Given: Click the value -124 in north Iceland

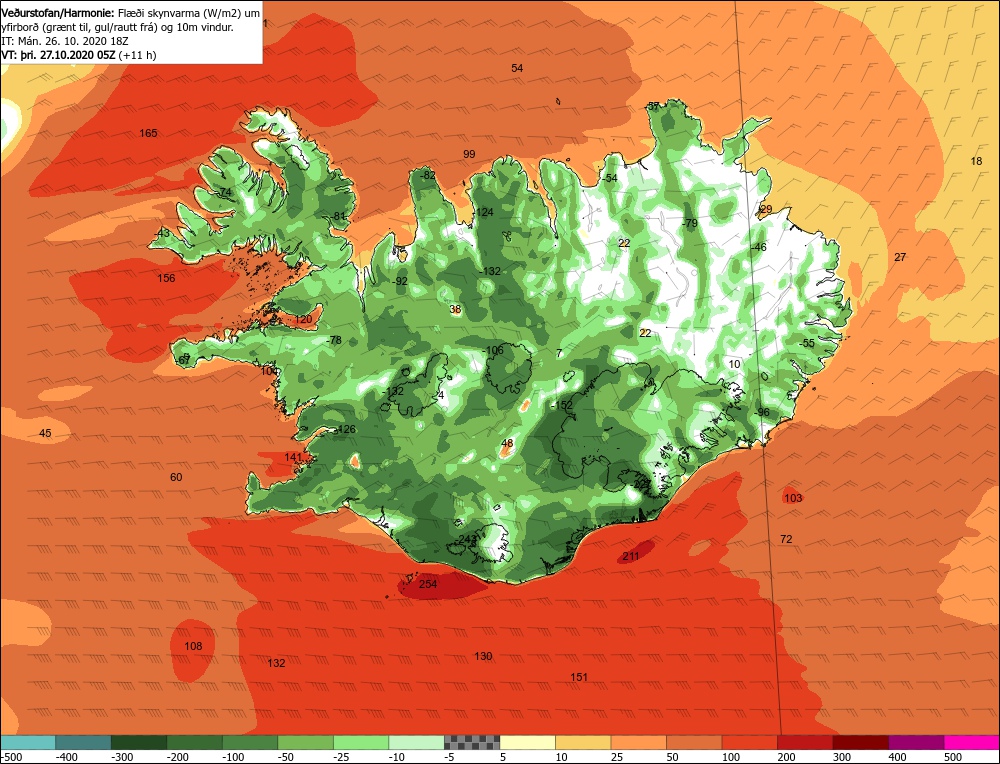Looking at the screenshot, I should (x=483, y=212).
